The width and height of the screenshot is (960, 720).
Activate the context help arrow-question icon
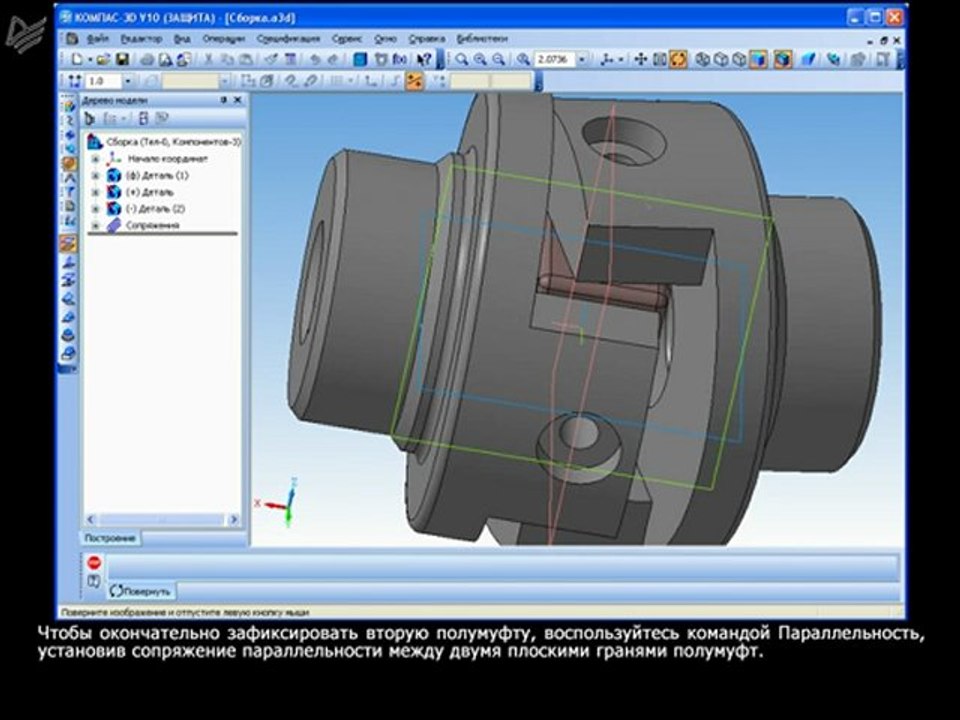[x=424, y=59]
